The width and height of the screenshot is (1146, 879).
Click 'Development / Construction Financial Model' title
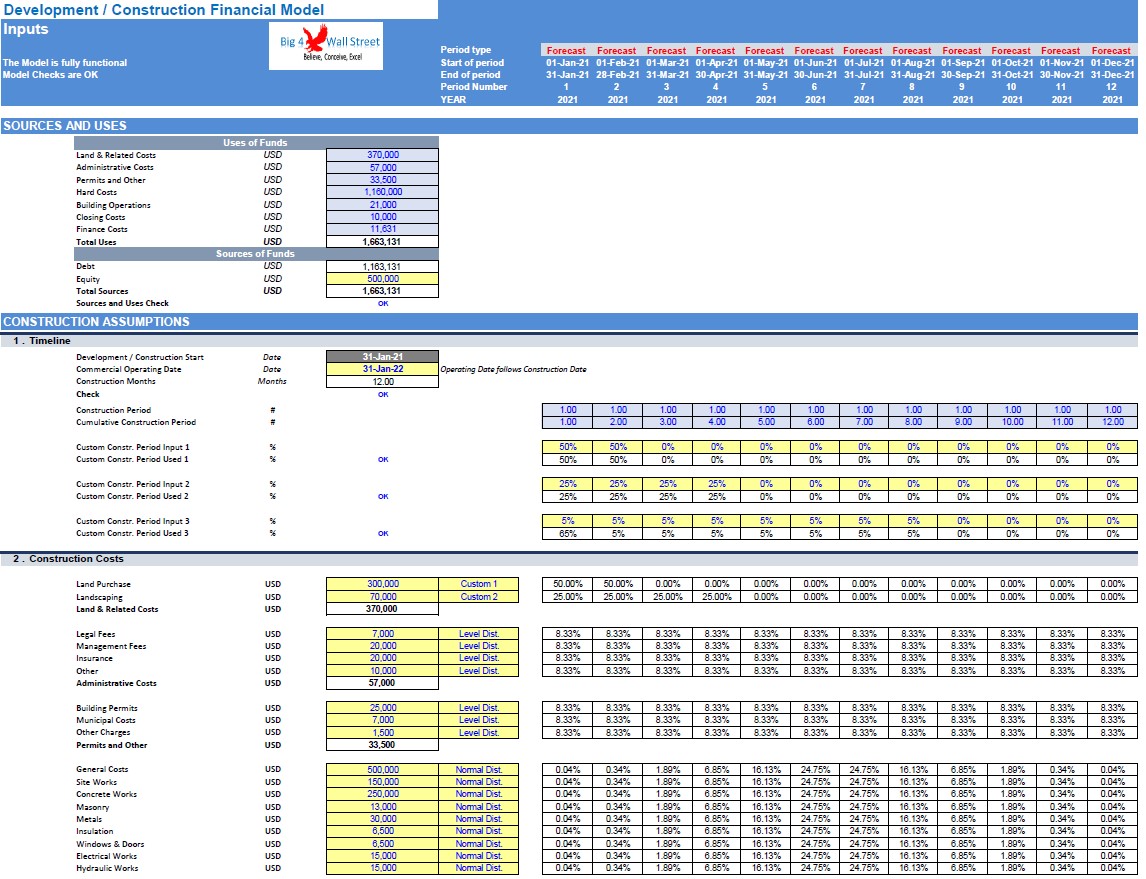(164, 10)
